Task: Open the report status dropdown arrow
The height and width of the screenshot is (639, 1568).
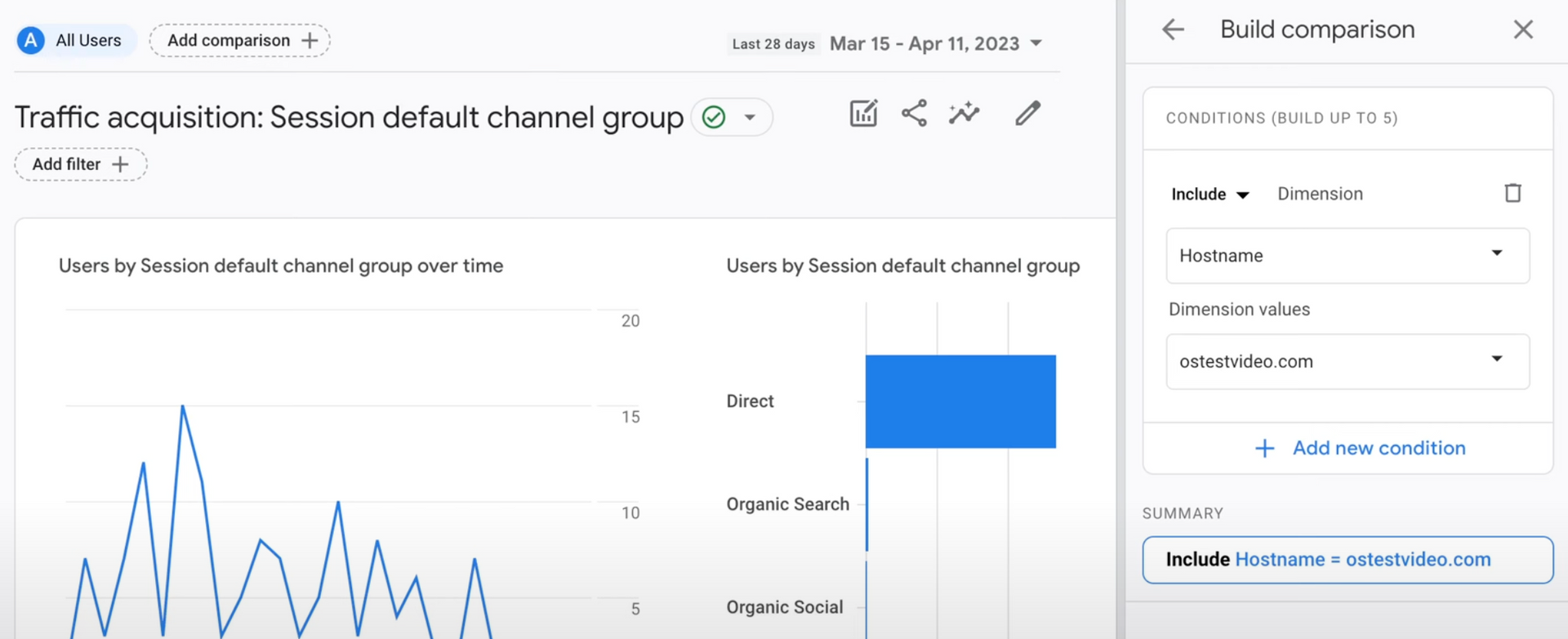Action: click(750, 118)
